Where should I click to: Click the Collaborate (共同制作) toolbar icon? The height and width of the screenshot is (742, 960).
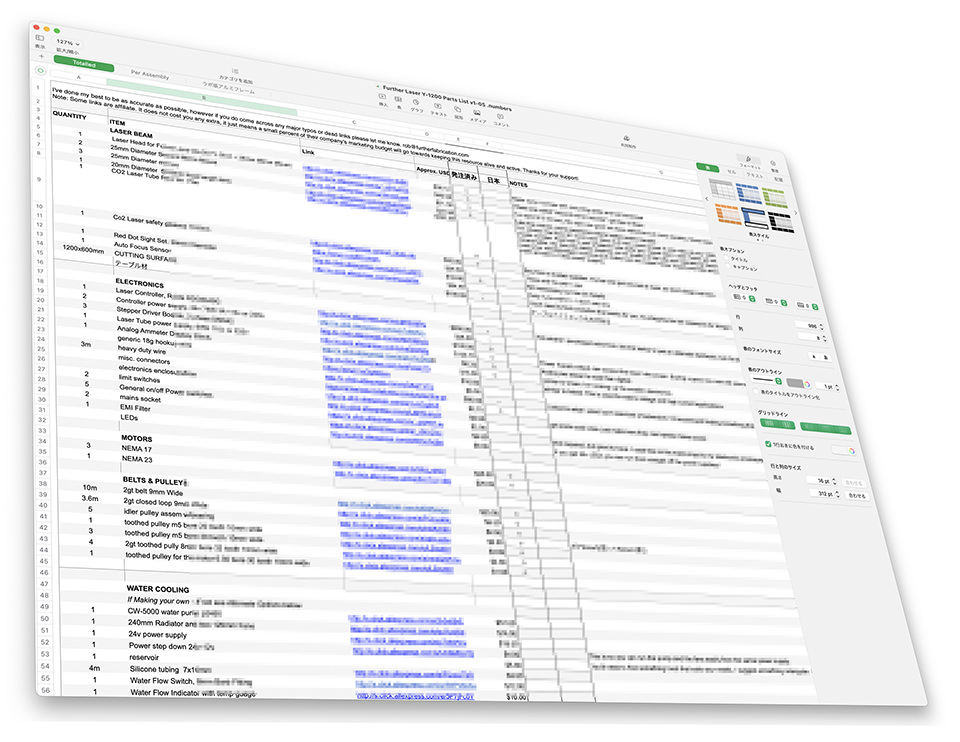(x=626, y=138)
